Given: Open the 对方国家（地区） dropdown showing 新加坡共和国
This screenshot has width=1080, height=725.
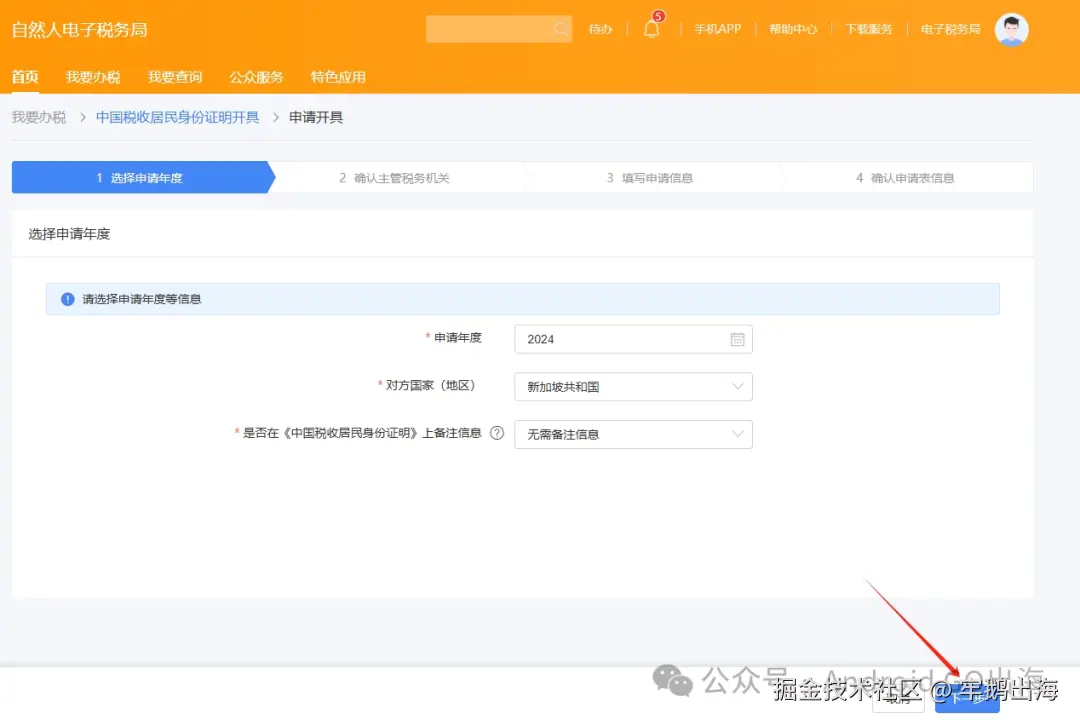Looking at the screenshot, I should tap(633, 387).
